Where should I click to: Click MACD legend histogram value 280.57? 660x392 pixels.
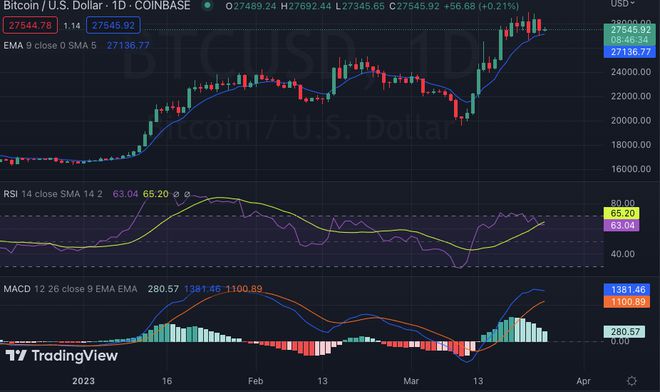pyautogui.click(x=163, y=289)
